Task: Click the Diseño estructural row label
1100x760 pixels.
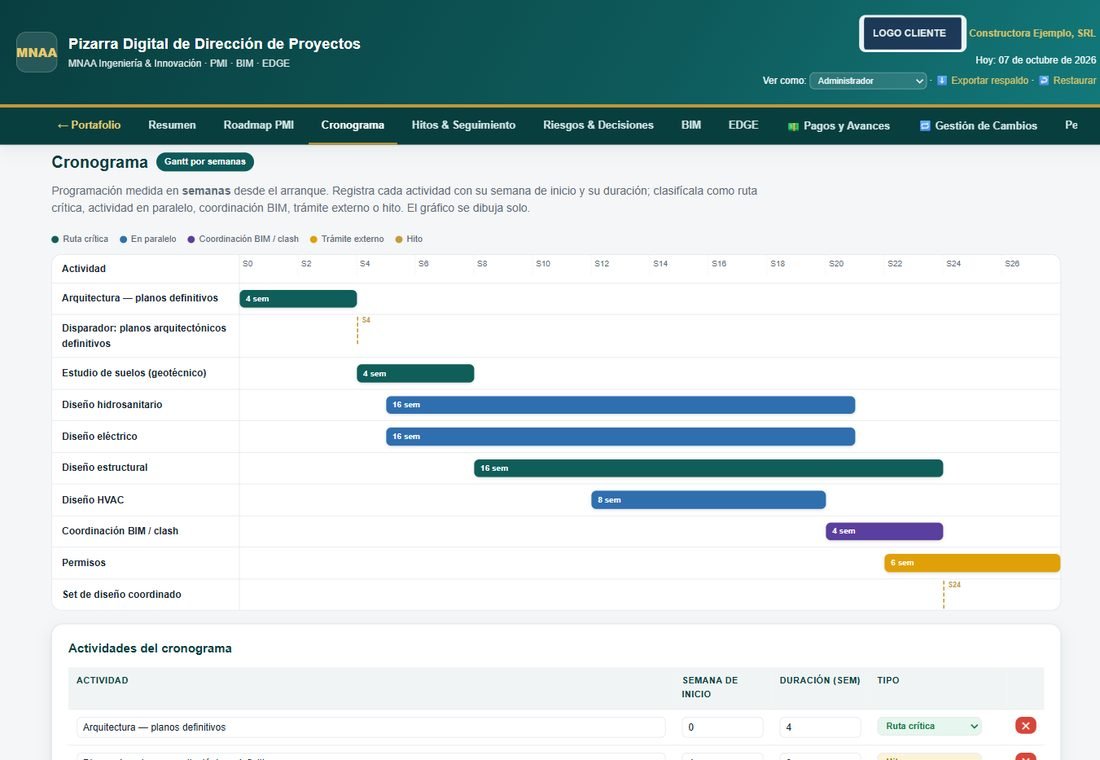Action: point(105,467)
